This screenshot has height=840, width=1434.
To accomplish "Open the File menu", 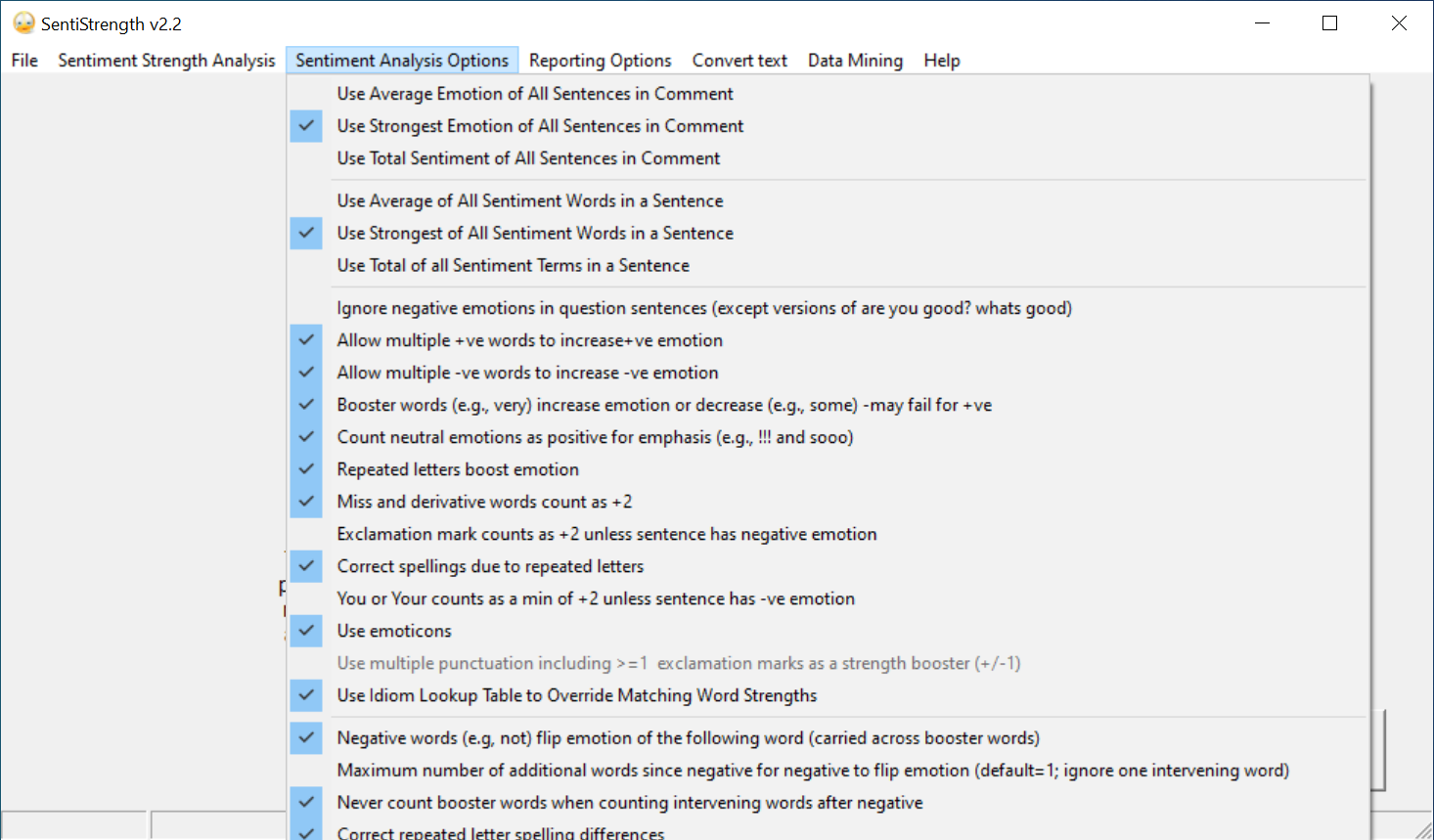I will tap(24, 61).
